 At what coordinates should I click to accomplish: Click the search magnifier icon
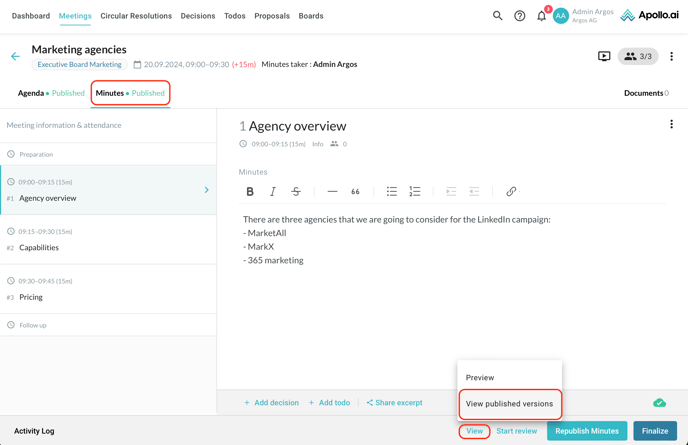497,16
